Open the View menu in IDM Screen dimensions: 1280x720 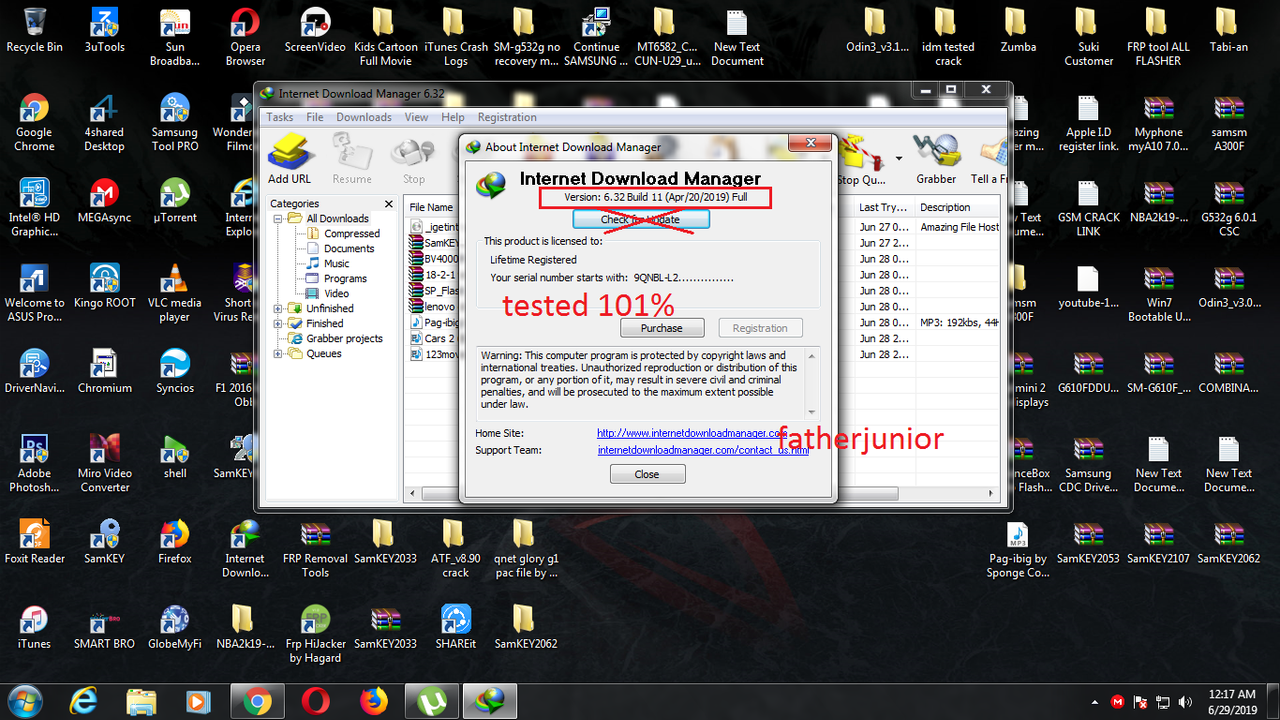click(416, 117)
